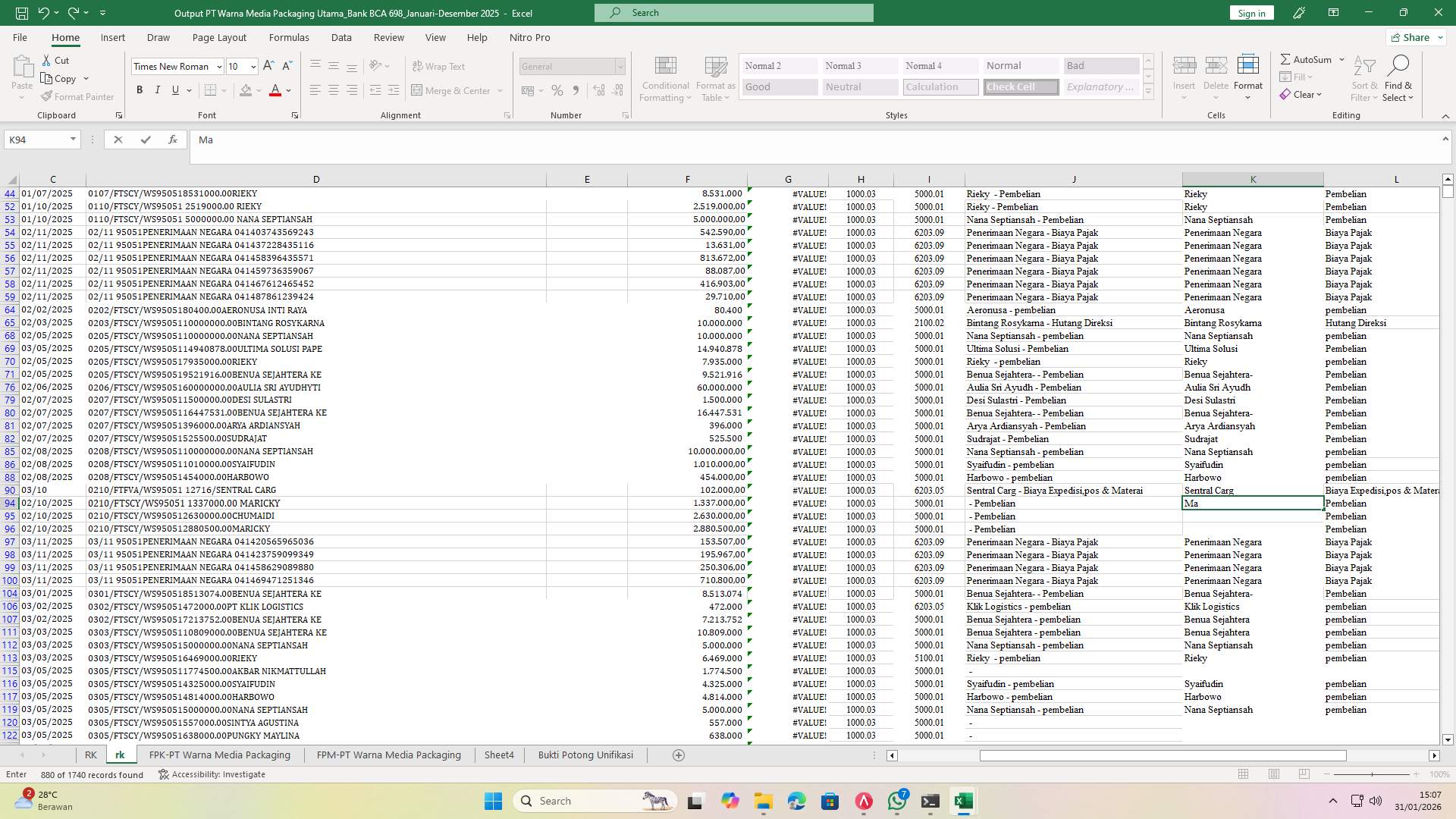This screenshot has width=1456, height=819.
Task: Open Sort & Filter options
Action: (1363, 78)
